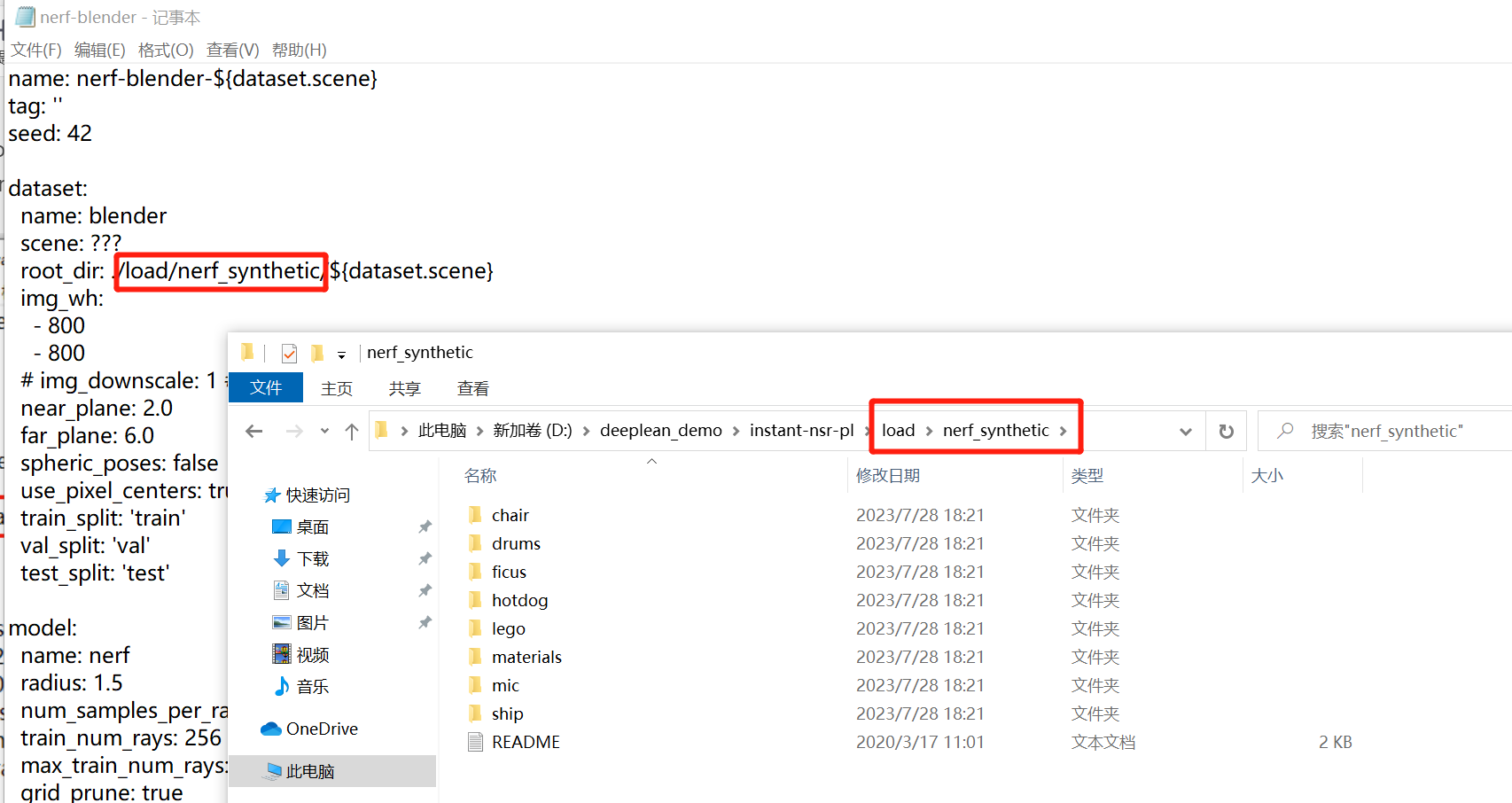Screen dimensions: 1512x803
Task: Click the back navigation arrow
Action: 254,431
